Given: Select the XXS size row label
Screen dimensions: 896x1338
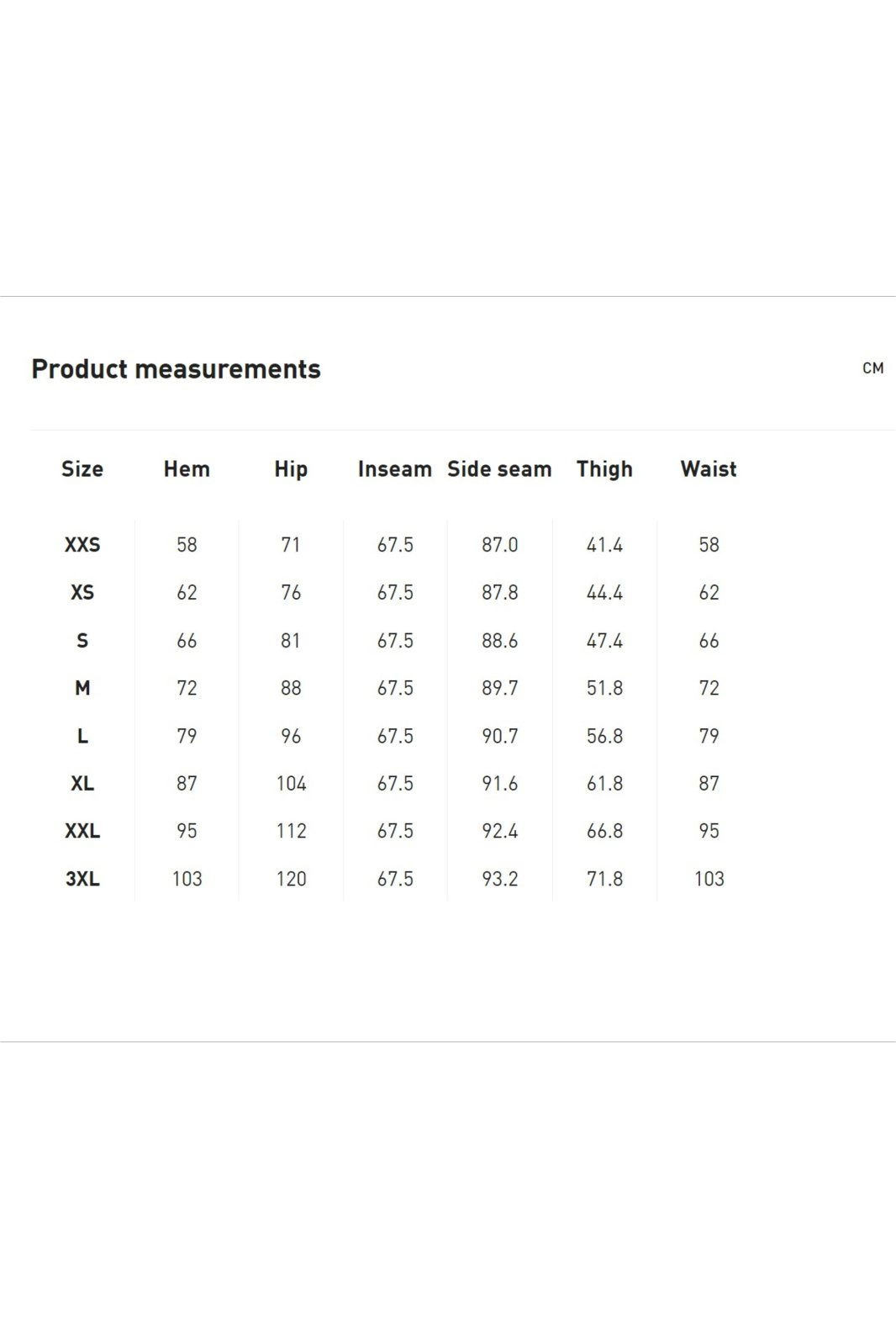Looking at the screenshot, I should click(x=82, y=545).
